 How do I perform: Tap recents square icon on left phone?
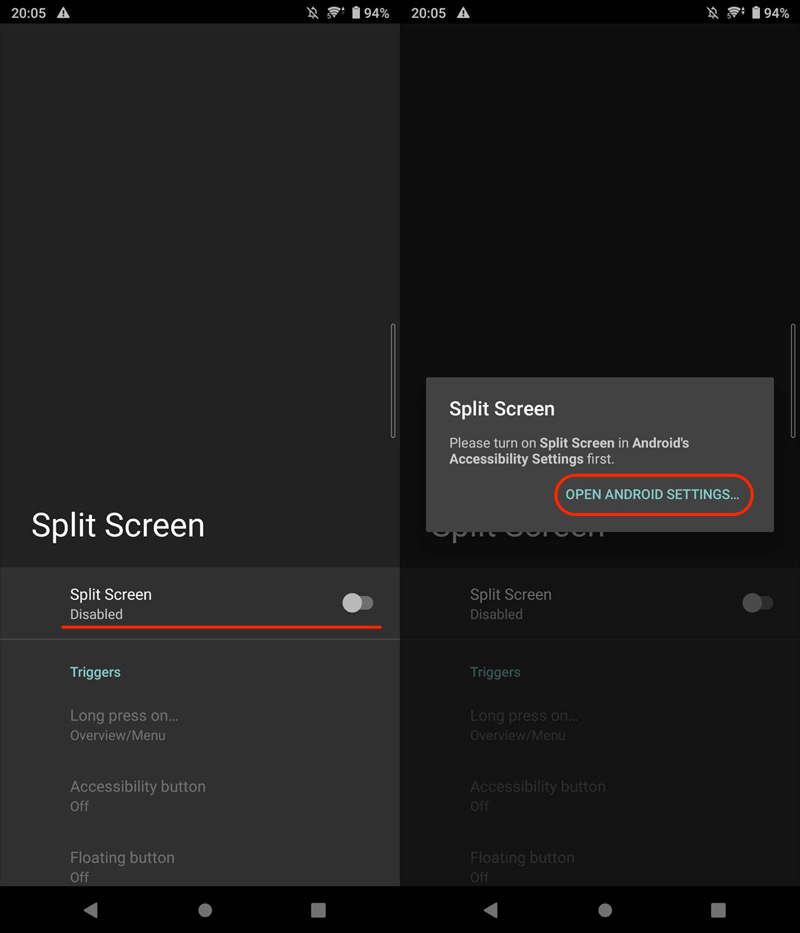(318, 910)
